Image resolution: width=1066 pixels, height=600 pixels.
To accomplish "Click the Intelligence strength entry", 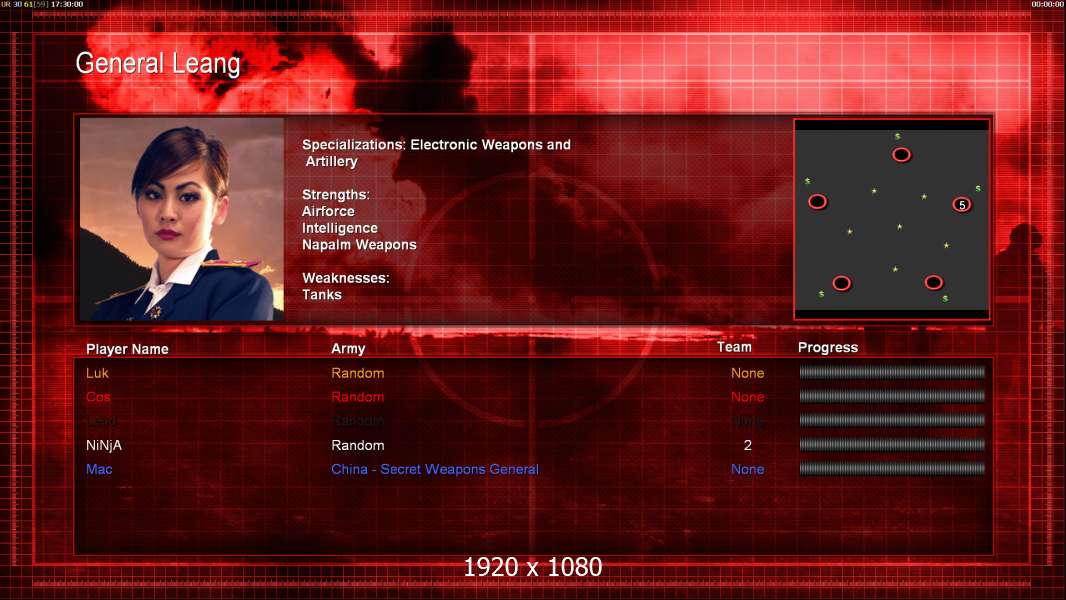I will (x=339, y=228).
